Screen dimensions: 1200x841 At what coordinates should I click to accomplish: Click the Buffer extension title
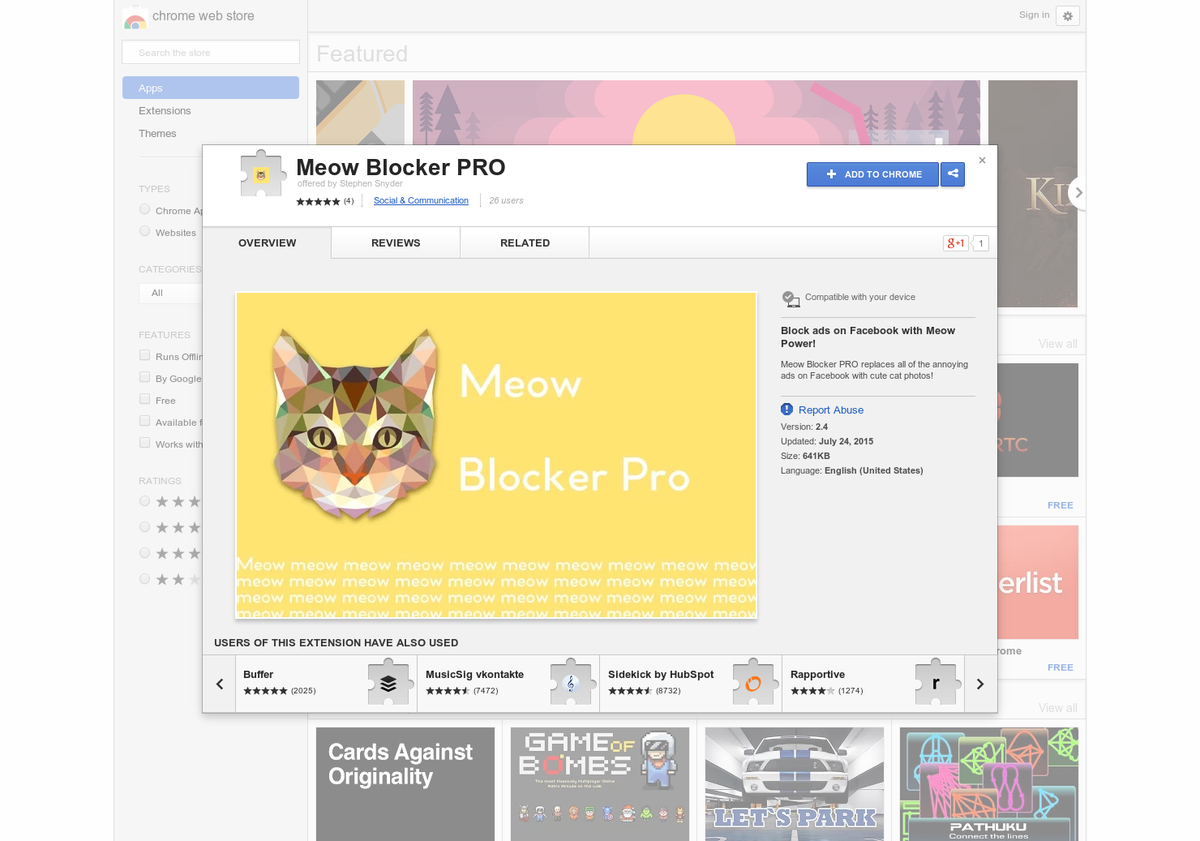[x=258, y=675]
